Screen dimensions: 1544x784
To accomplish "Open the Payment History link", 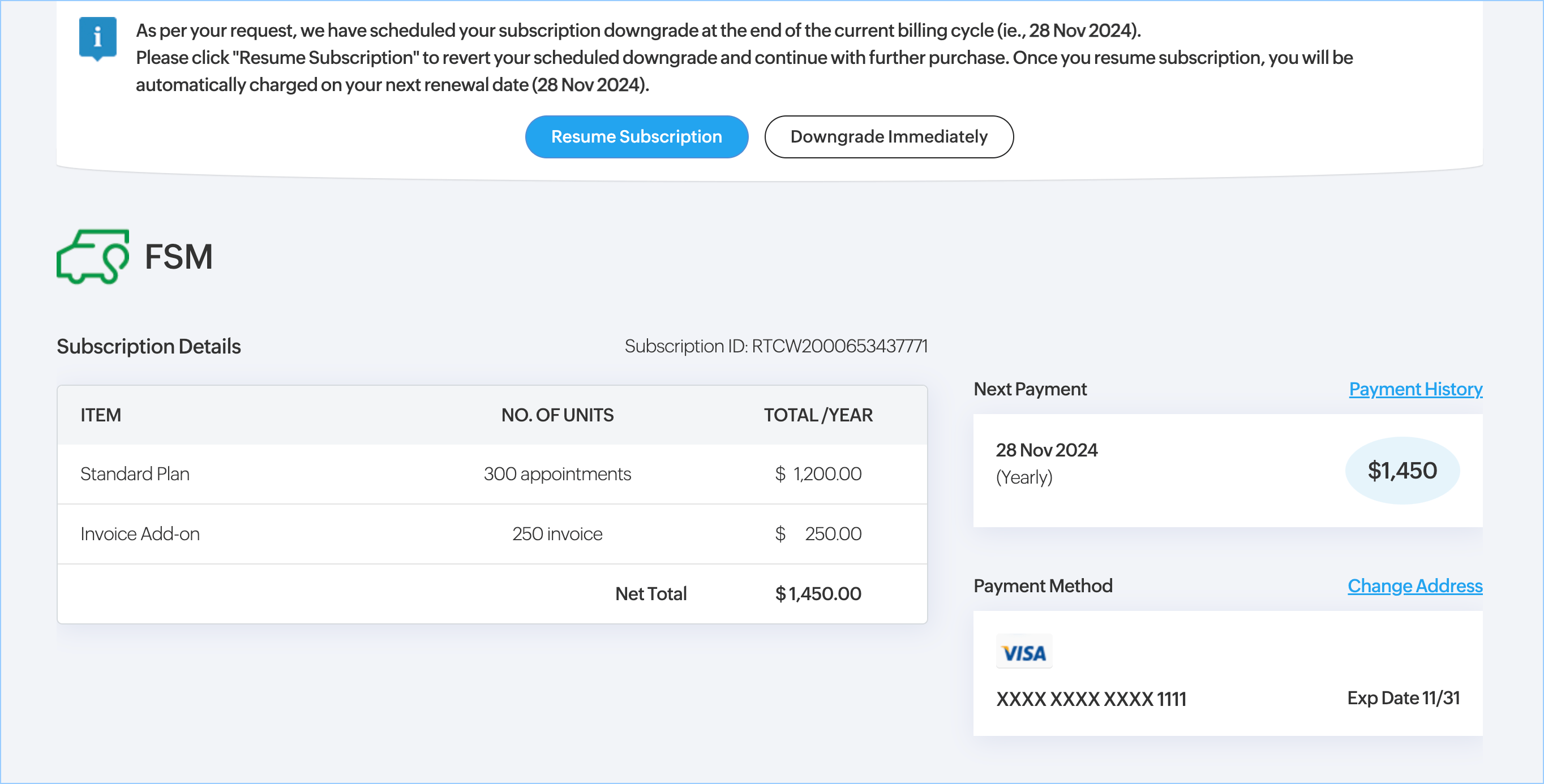I will click(1415, 389).
